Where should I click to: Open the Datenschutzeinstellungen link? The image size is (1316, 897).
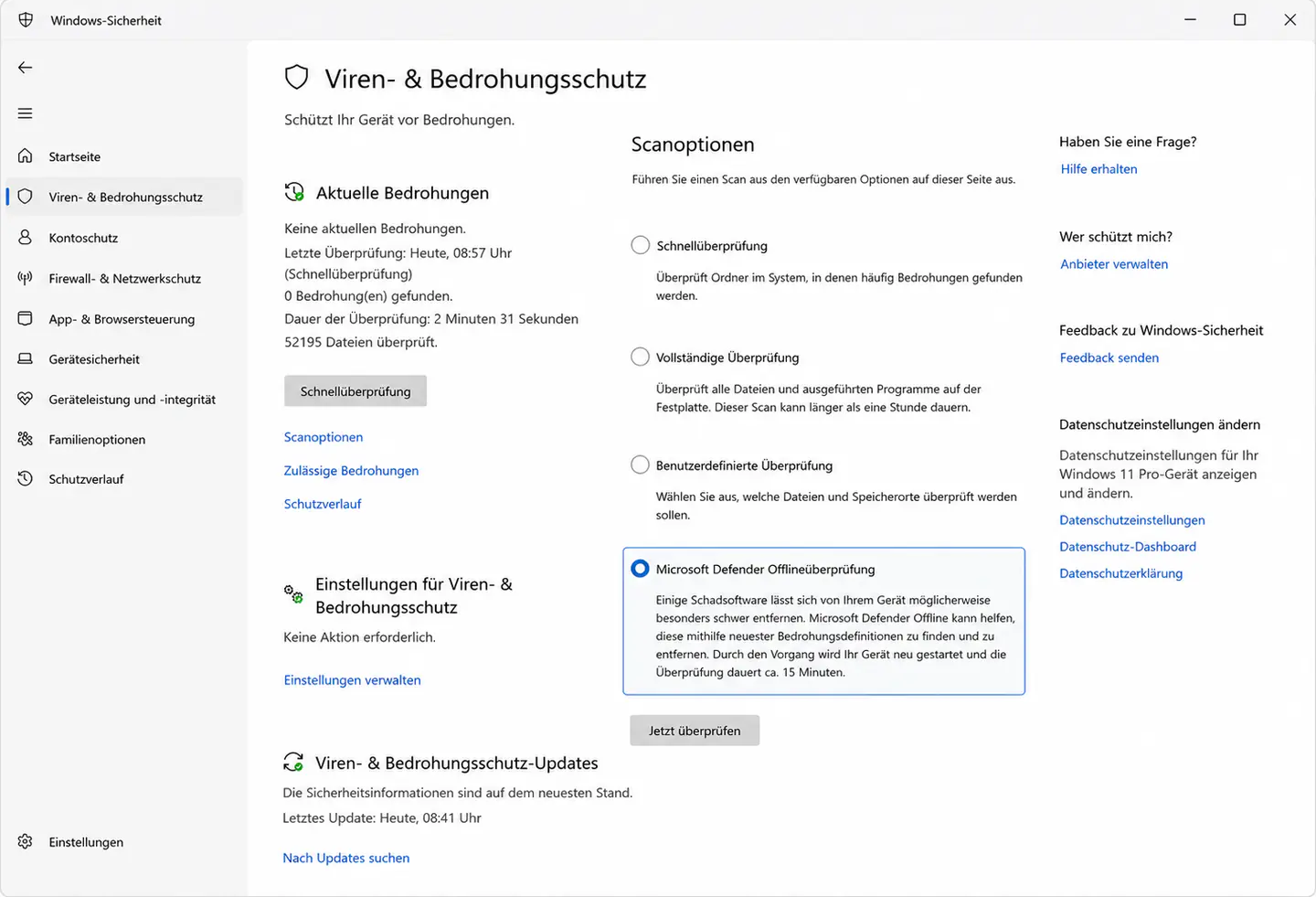coord(1132,520)
